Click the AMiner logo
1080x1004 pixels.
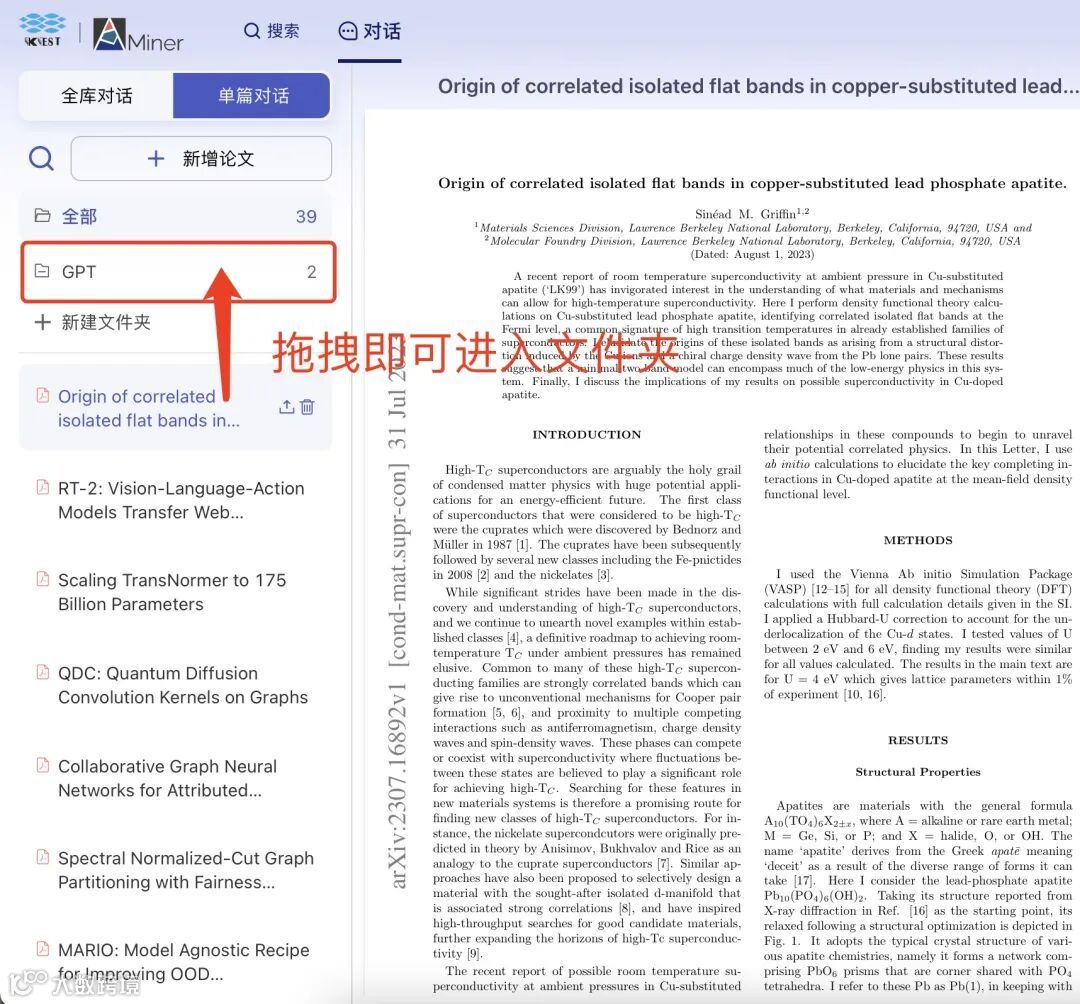tap(138, 34)
